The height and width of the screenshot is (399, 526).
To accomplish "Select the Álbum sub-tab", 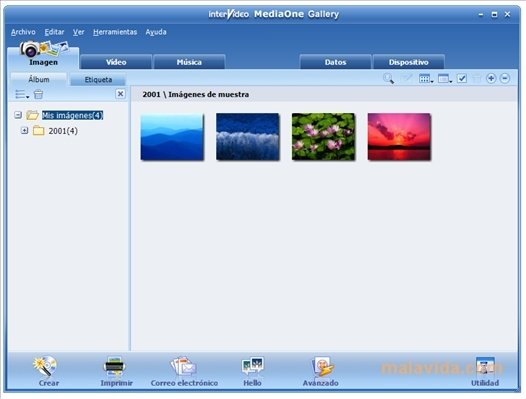I will pos(39,80).
